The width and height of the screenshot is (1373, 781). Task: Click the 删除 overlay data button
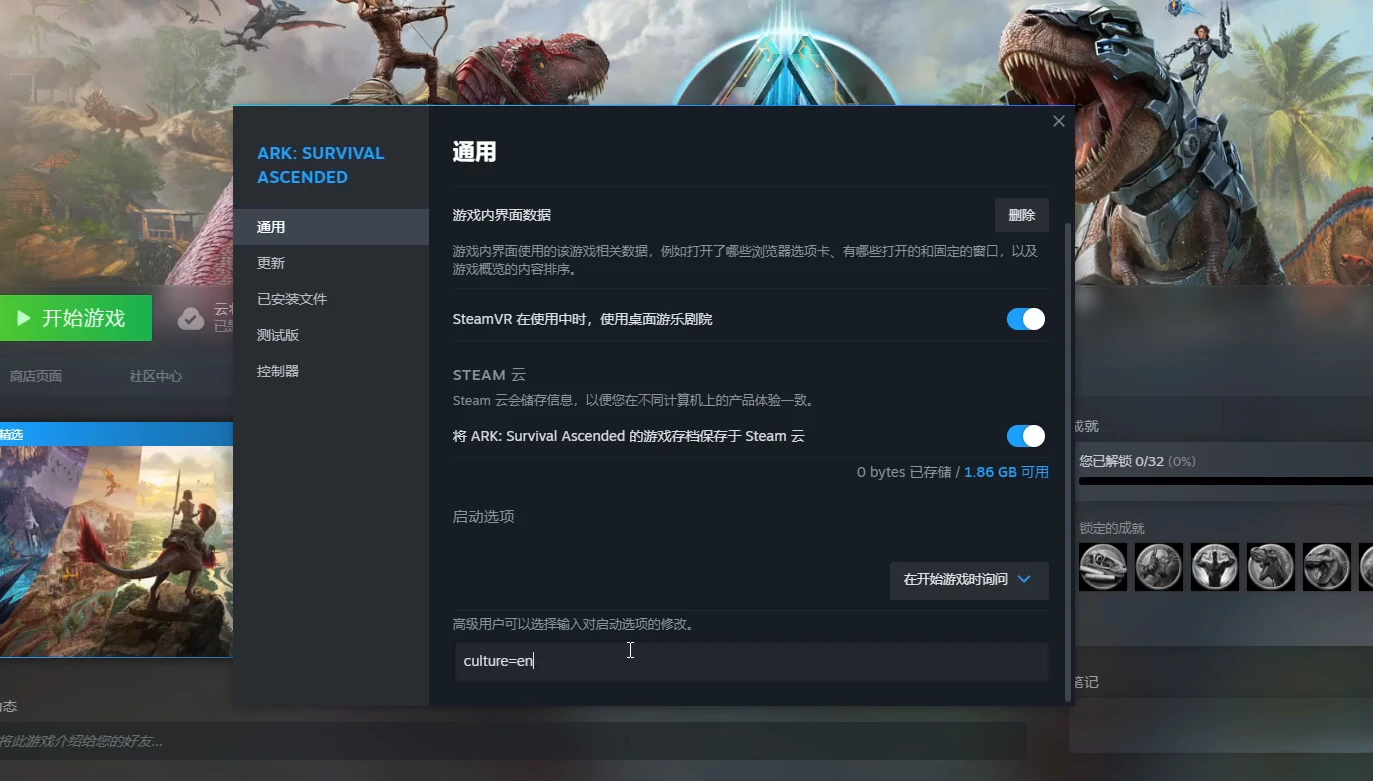(1022, 215)
